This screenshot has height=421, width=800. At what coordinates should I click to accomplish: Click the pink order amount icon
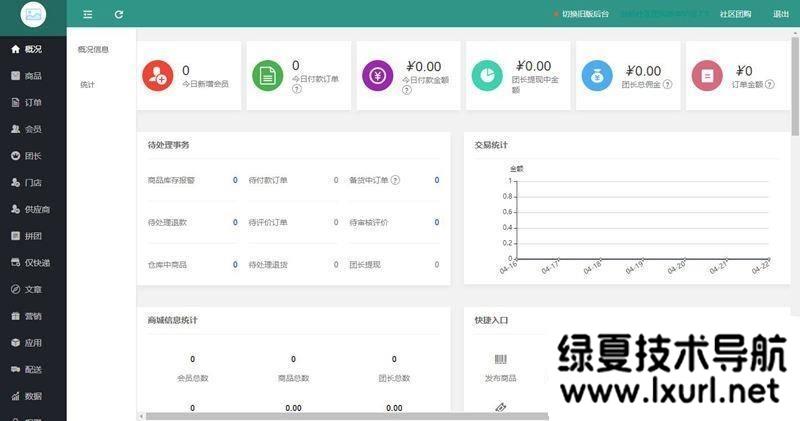[707, 75]
